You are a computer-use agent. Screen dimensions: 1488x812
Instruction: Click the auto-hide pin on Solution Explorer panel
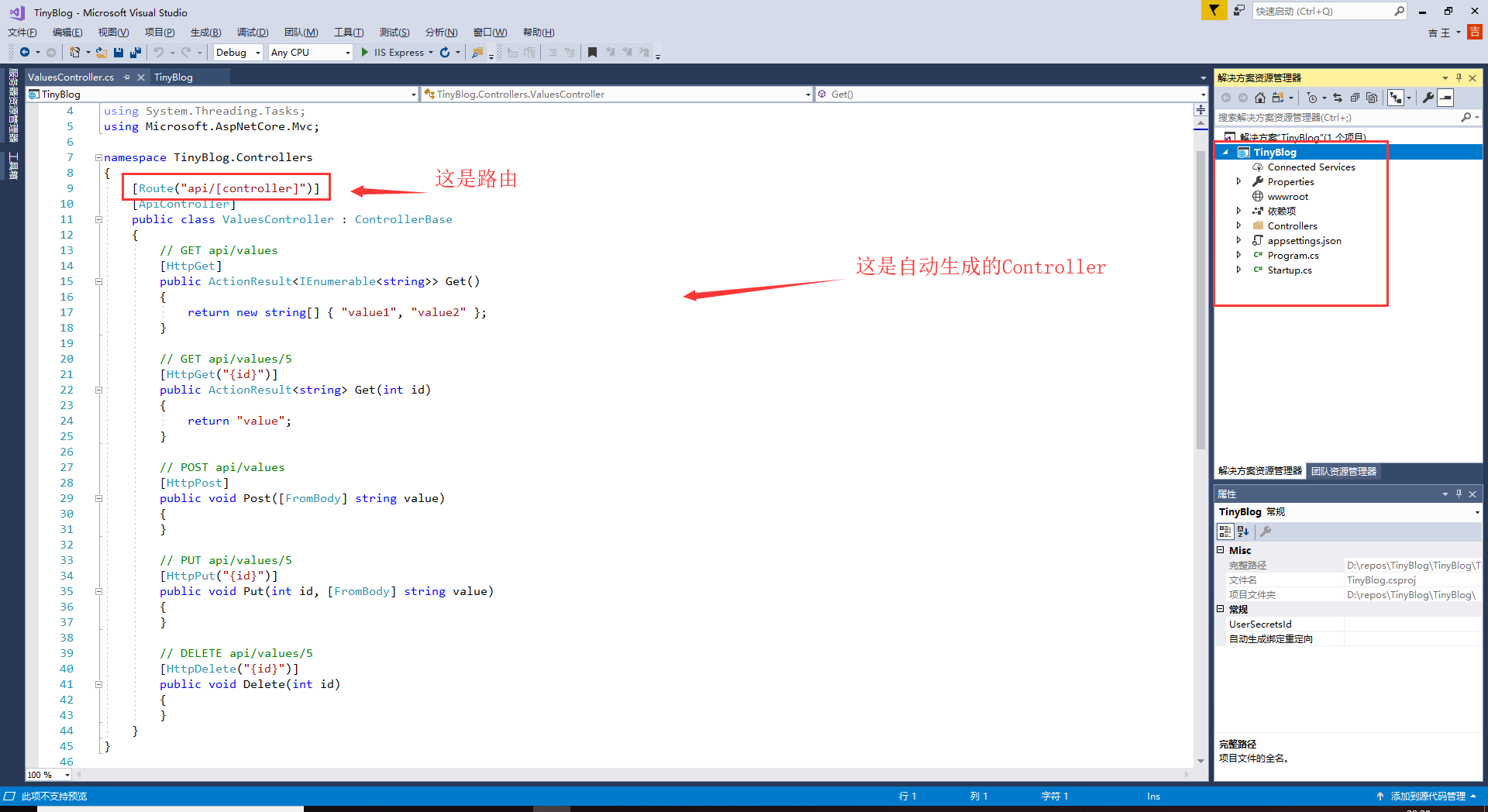point(1459,77)
